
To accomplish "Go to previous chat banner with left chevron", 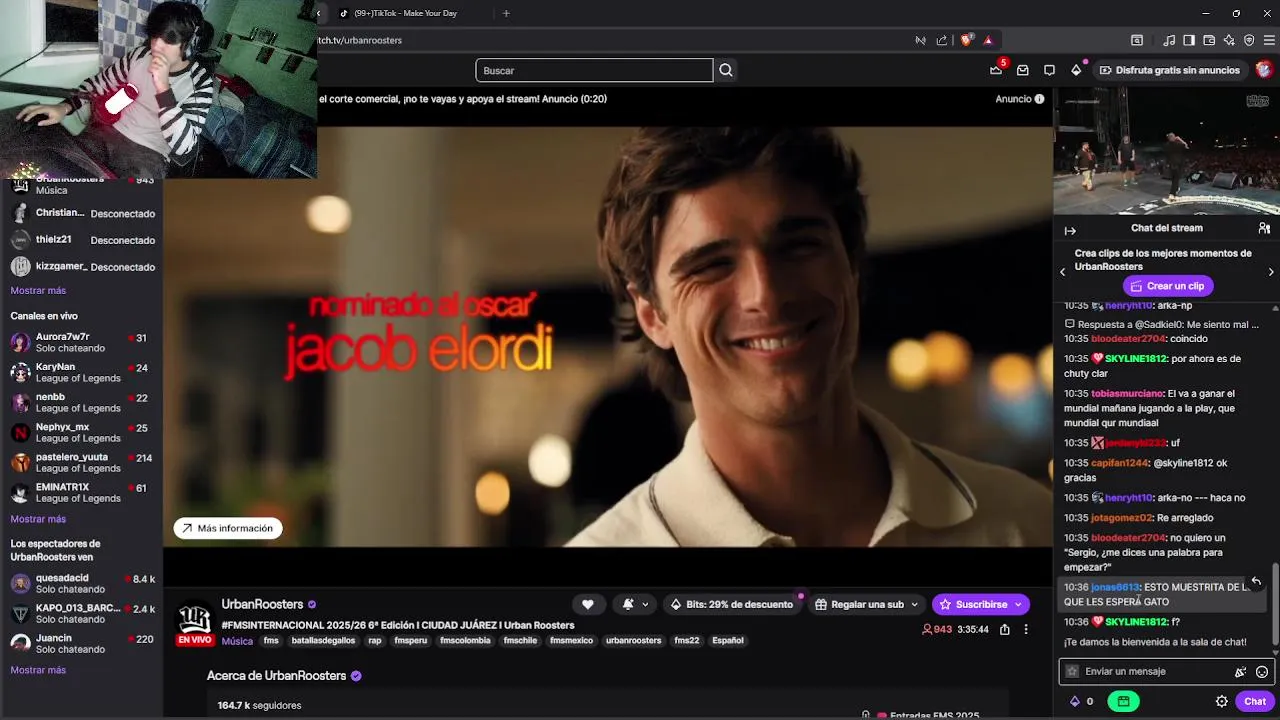I will click(1063, 272).
